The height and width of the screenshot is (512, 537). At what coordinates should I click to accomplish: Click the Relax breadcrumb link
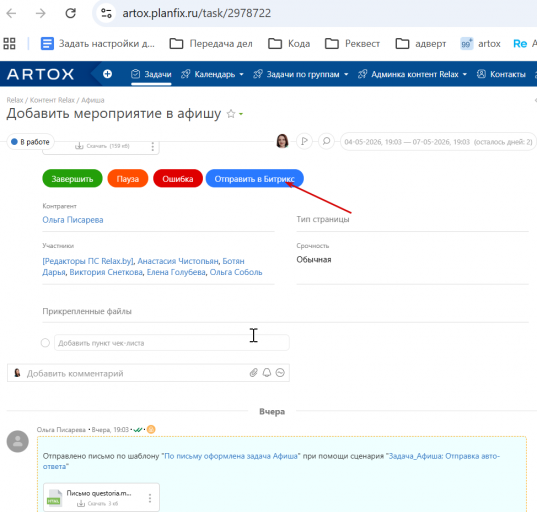15,100
